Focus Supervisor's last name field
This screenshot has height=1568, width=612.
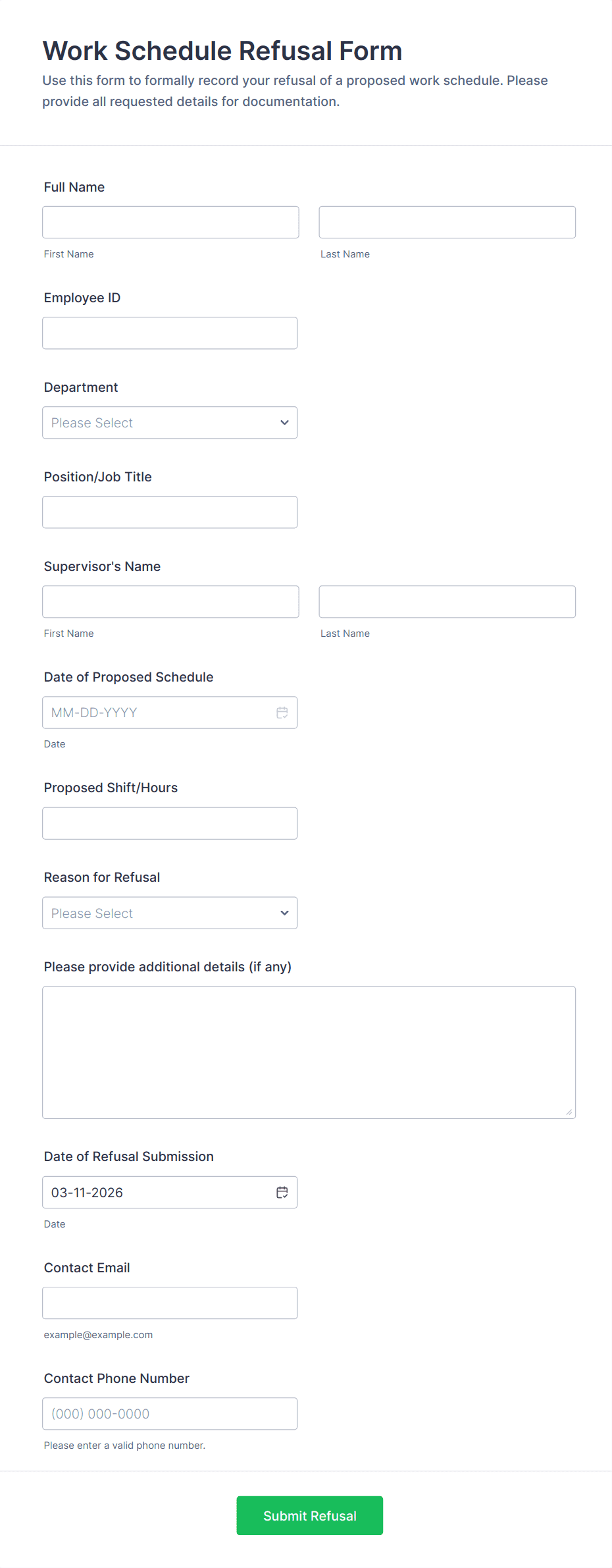pos(447,602)
